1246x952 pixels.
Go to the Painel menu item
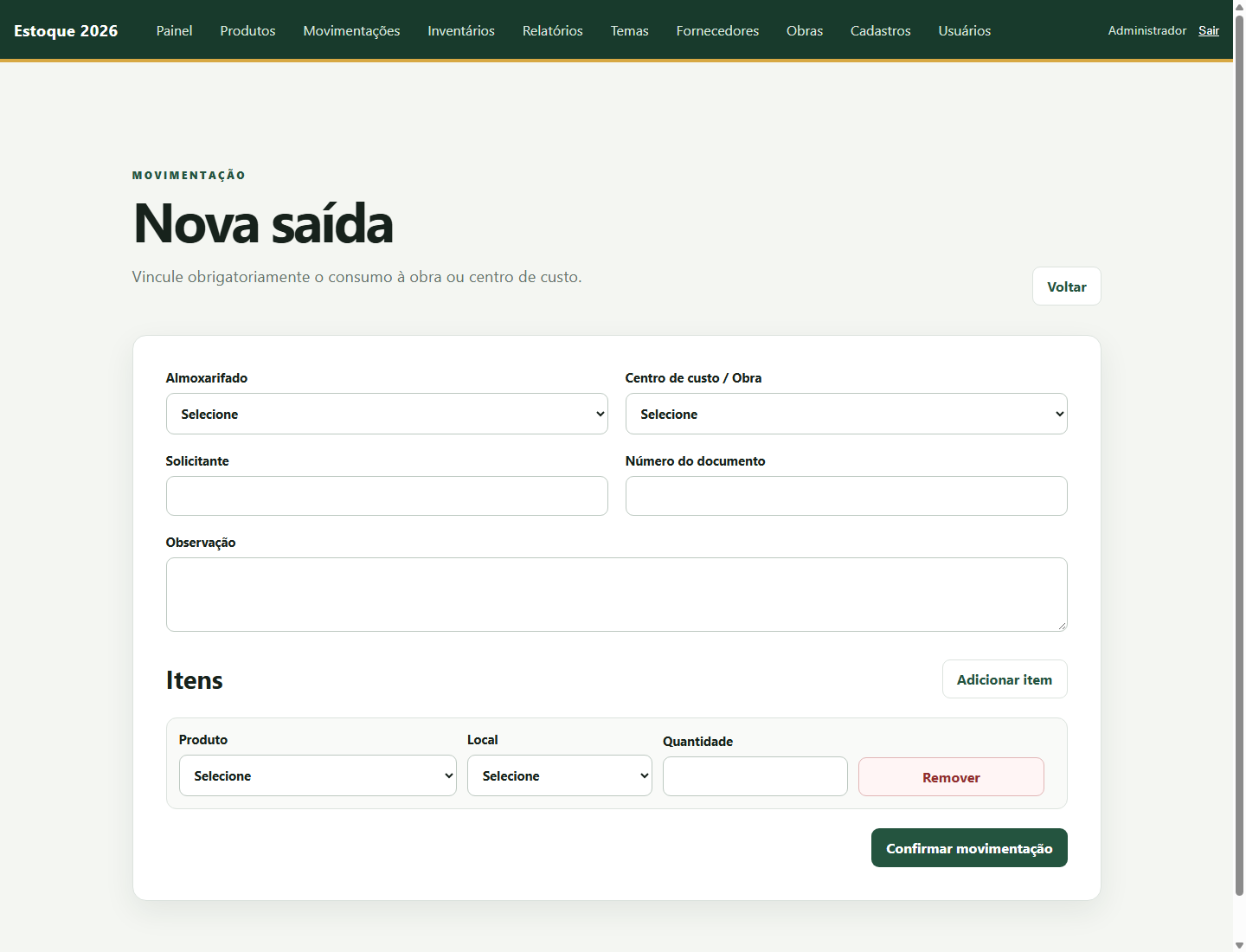click(x=174, y=30)
